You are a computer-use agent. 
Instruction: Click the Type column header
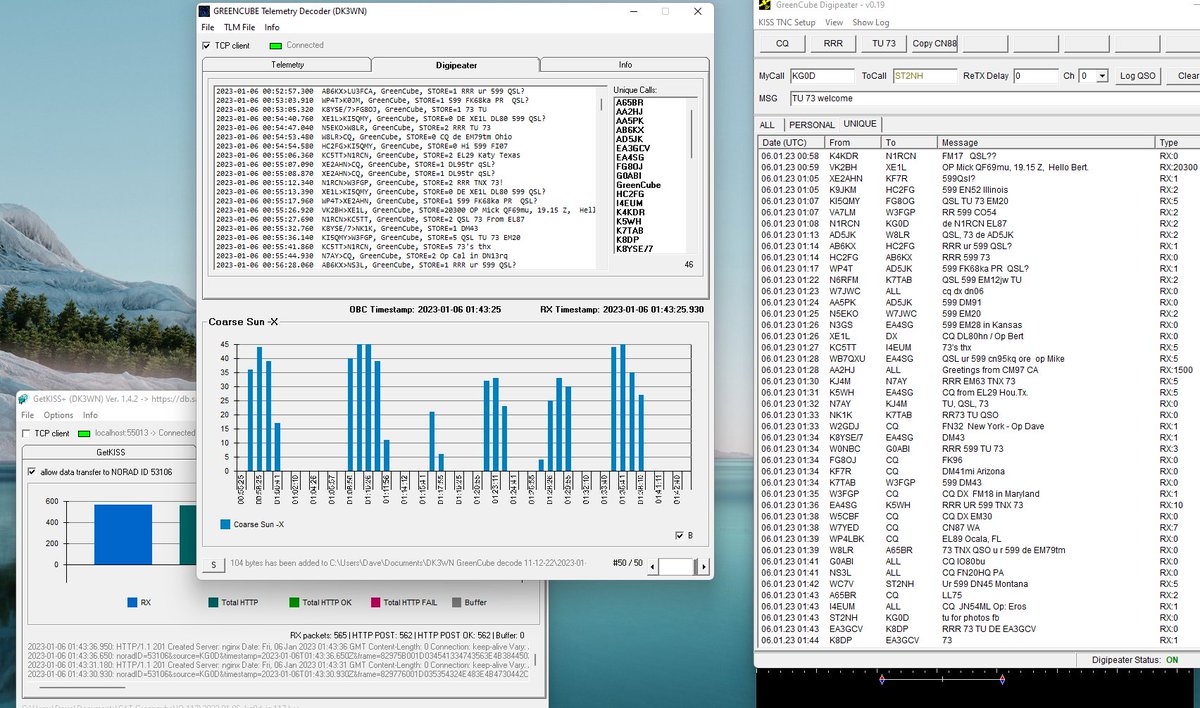1178,143
